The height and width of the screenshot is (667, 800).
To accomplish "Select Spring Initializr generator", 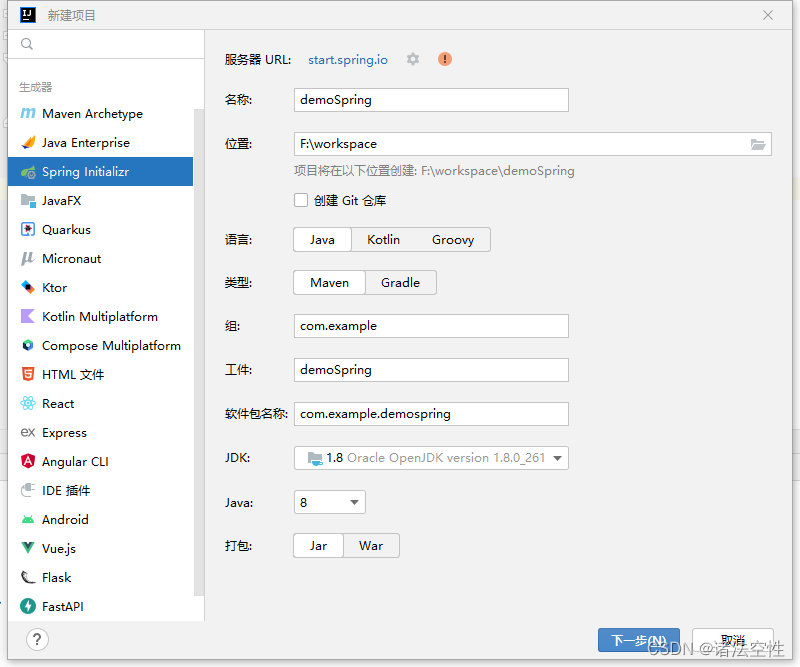I will [x=101, y=171].
